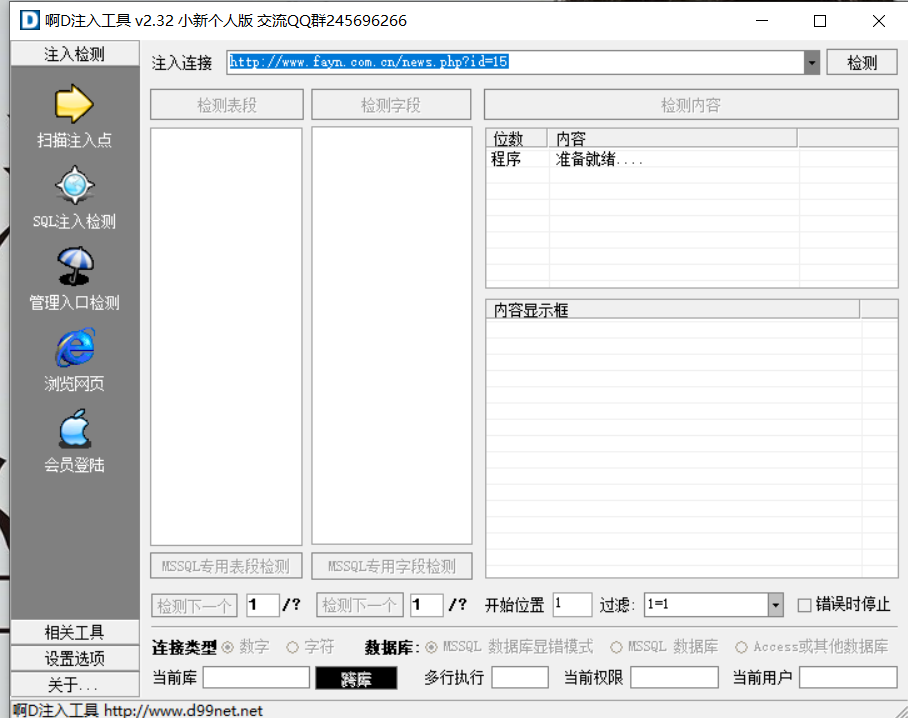Viewport: 908px width, 718px height.
Task: Enable the 错误时停止 checkbox
Action: (x=804, y=605)
